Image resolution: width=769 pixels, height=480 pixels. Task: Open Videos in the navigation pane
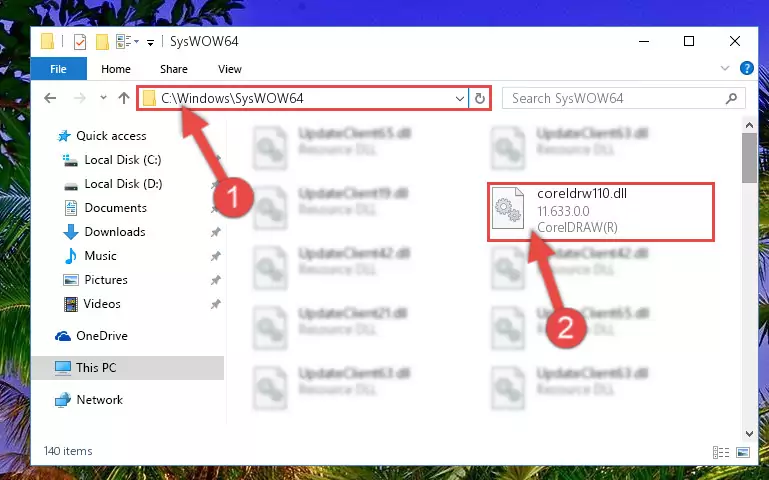(102, 304)
